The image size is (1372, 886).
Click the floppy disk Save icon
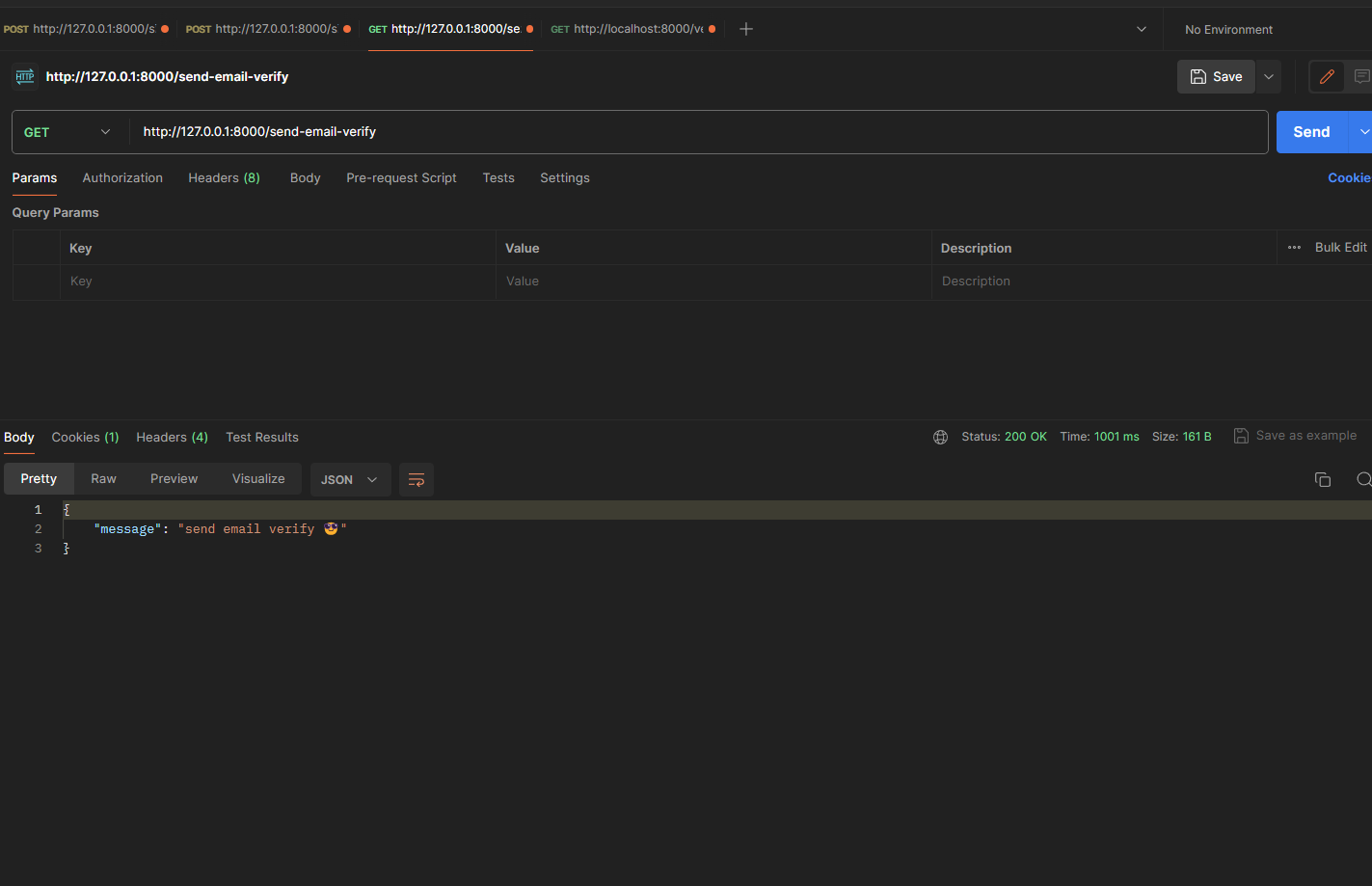pyautogui.click(x=1198, y=77)
